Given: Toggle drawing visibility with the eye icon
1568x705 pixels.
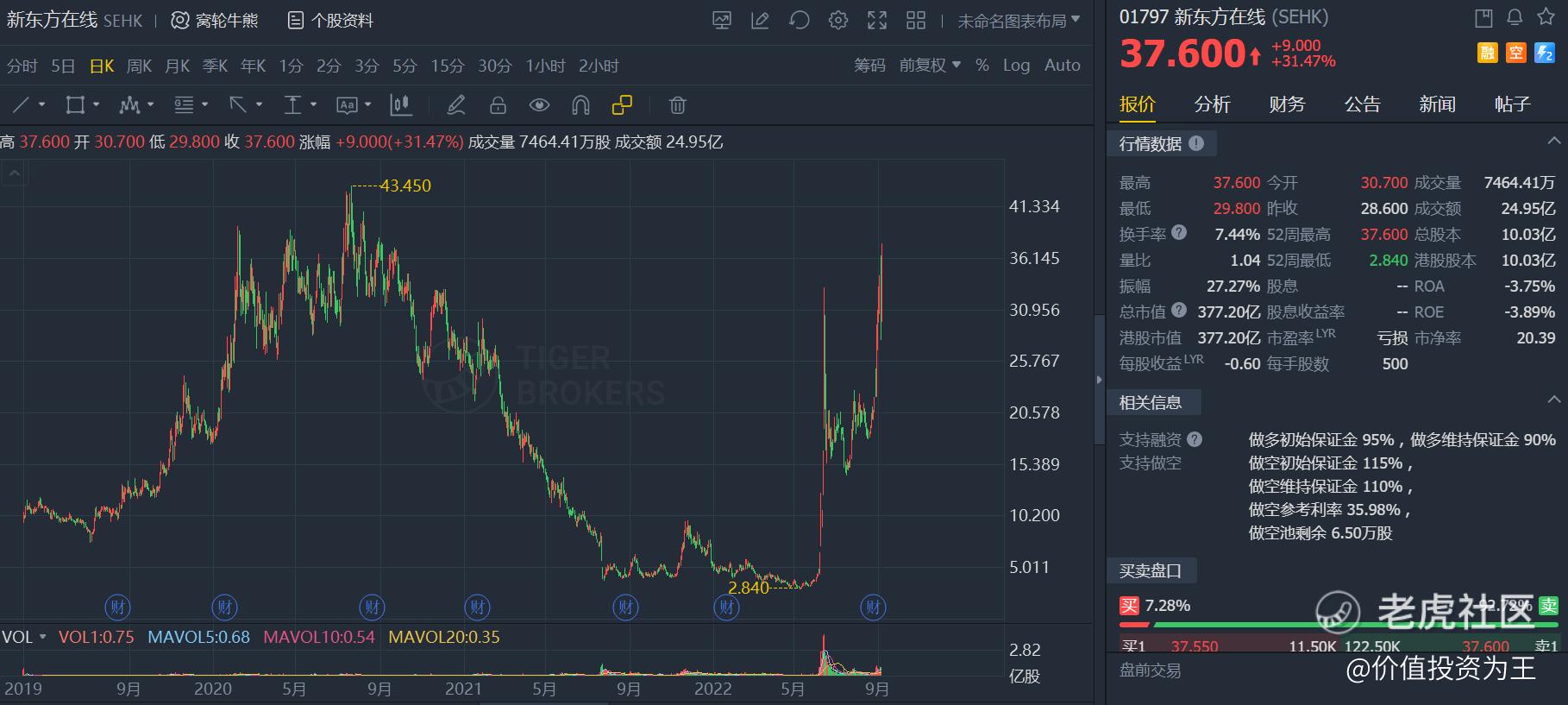Looking at the screenshot, I should point(539,105).
